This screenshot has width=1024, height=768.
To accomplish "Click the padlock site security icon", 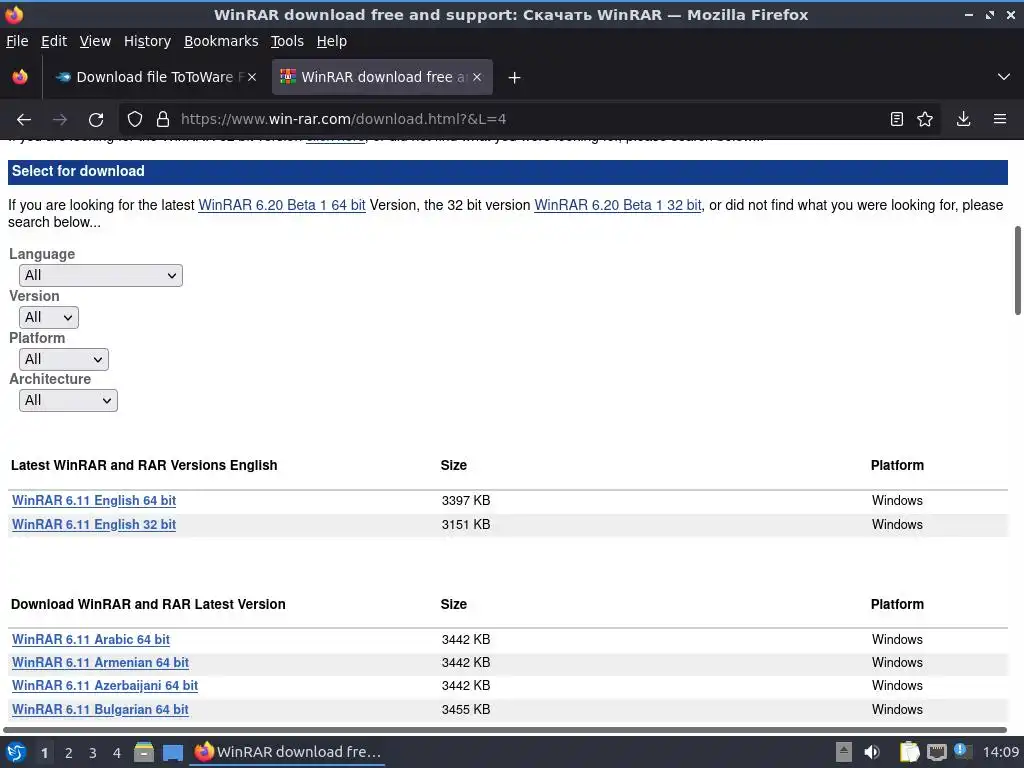I will click(163, 120).
